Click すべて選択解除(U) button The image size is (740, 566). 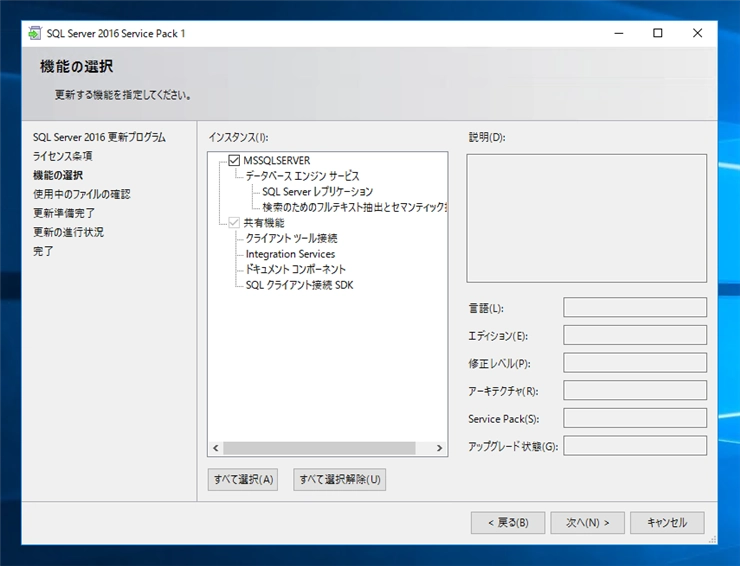340,480
